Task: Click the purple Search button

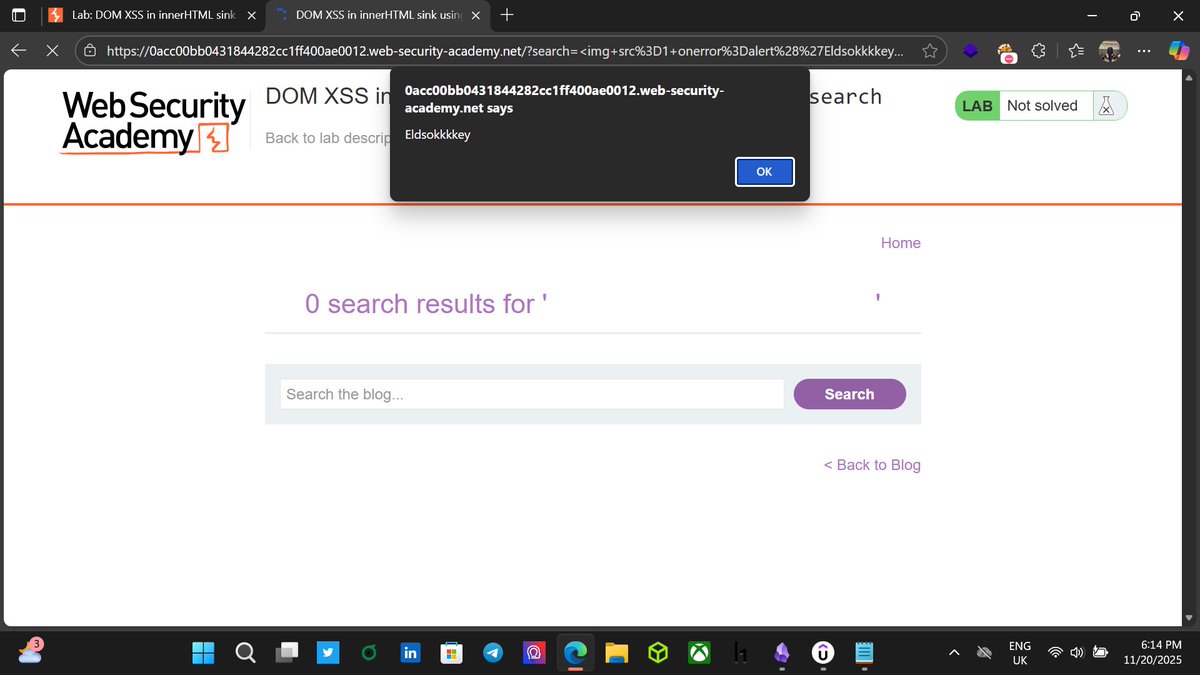Action: tap(850, 394)
